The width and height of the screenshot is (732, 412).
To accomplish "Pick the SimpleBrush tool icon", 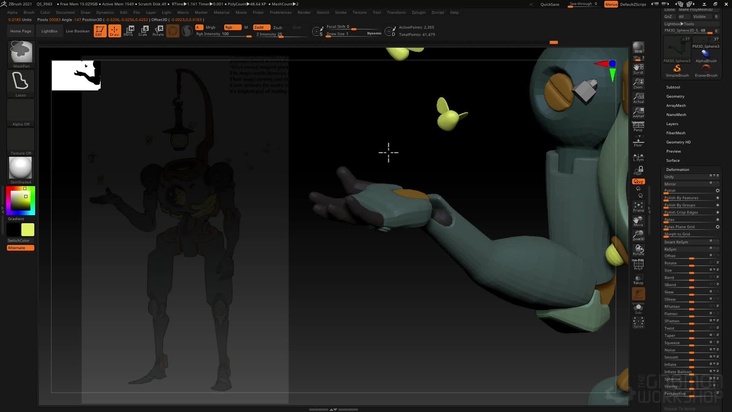I will pyautogui.click(x=677, y=69).
